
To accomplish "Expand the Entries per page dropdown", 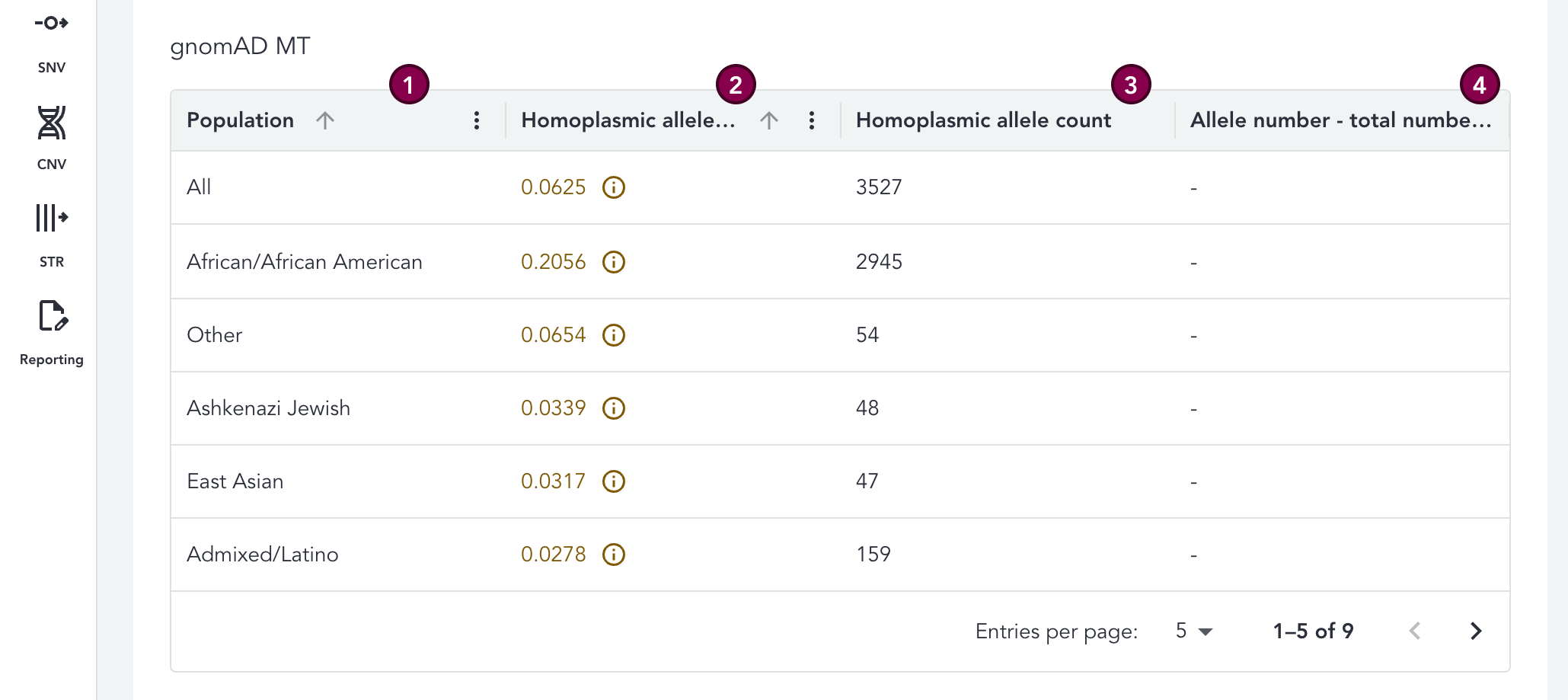I will click(1193, 631).
